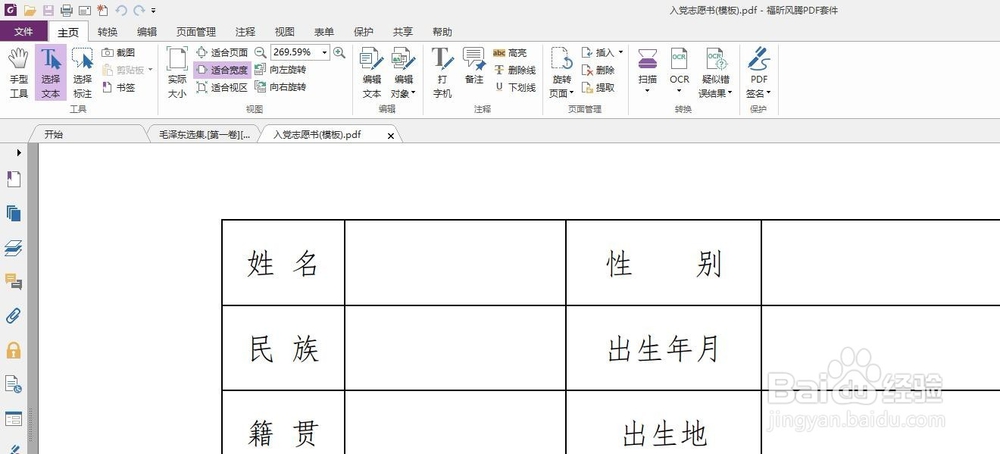Open the Comments panel in left sidebar
Image resolution: width=1000 pixels, height=454 pixels.
tap(13, 281)
